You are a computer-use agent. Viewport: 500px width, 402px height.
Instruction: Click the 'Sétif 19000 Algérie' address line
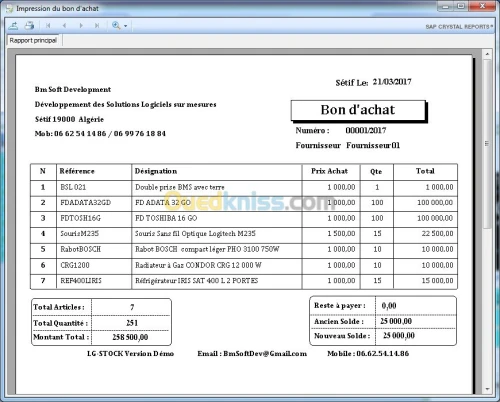tap(69, 119)
